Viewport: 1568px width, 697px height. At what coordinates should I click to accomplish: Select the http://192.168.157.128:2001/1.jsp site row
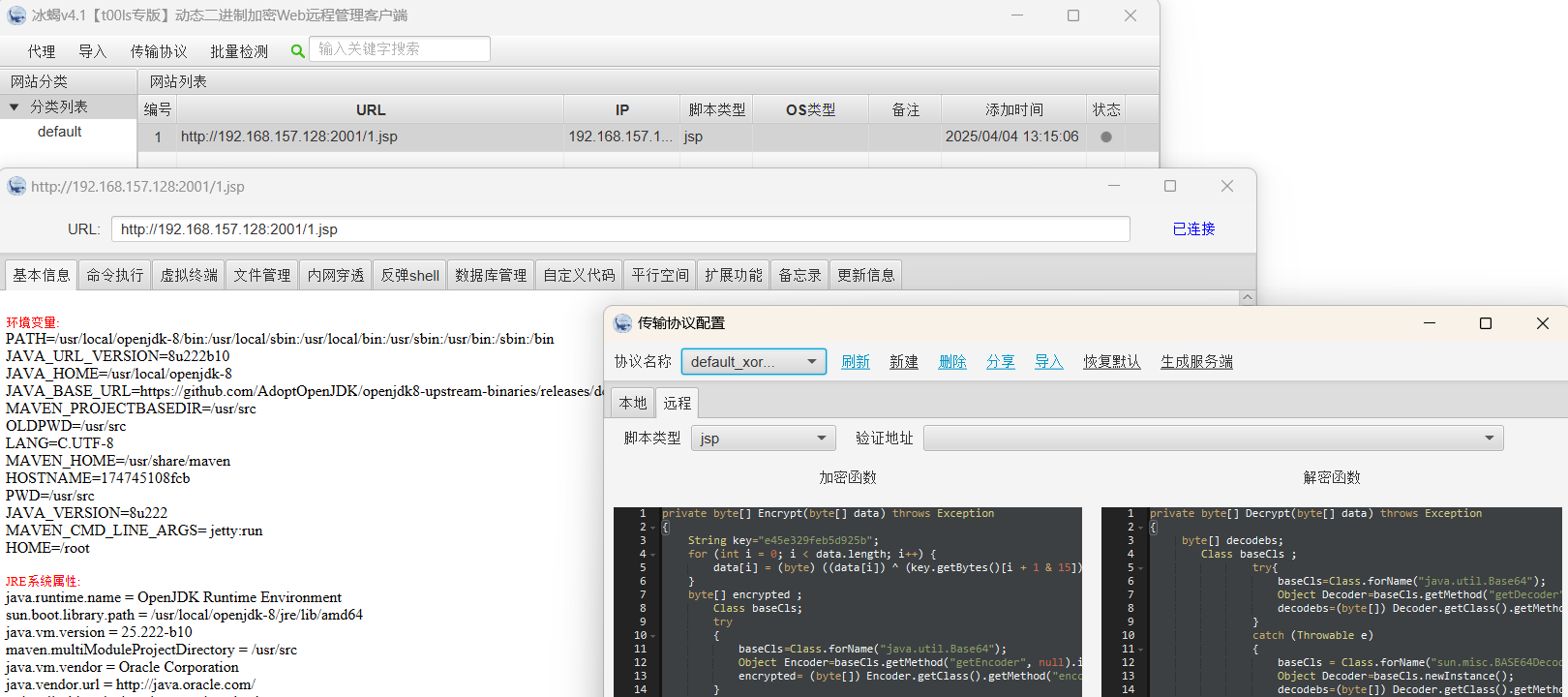click(x=648, y=136)
